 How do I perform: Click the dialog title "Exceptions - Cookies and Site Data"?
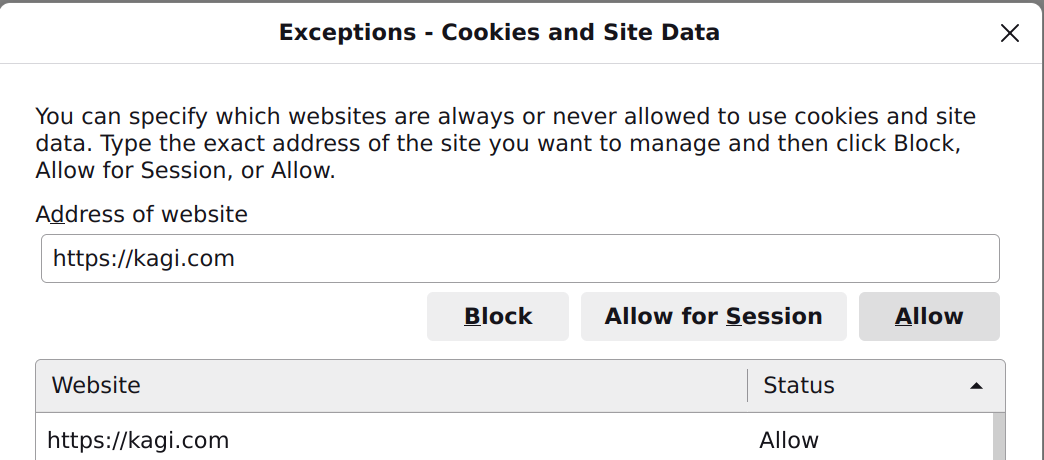pyautogui.click(x=499, y=32)
